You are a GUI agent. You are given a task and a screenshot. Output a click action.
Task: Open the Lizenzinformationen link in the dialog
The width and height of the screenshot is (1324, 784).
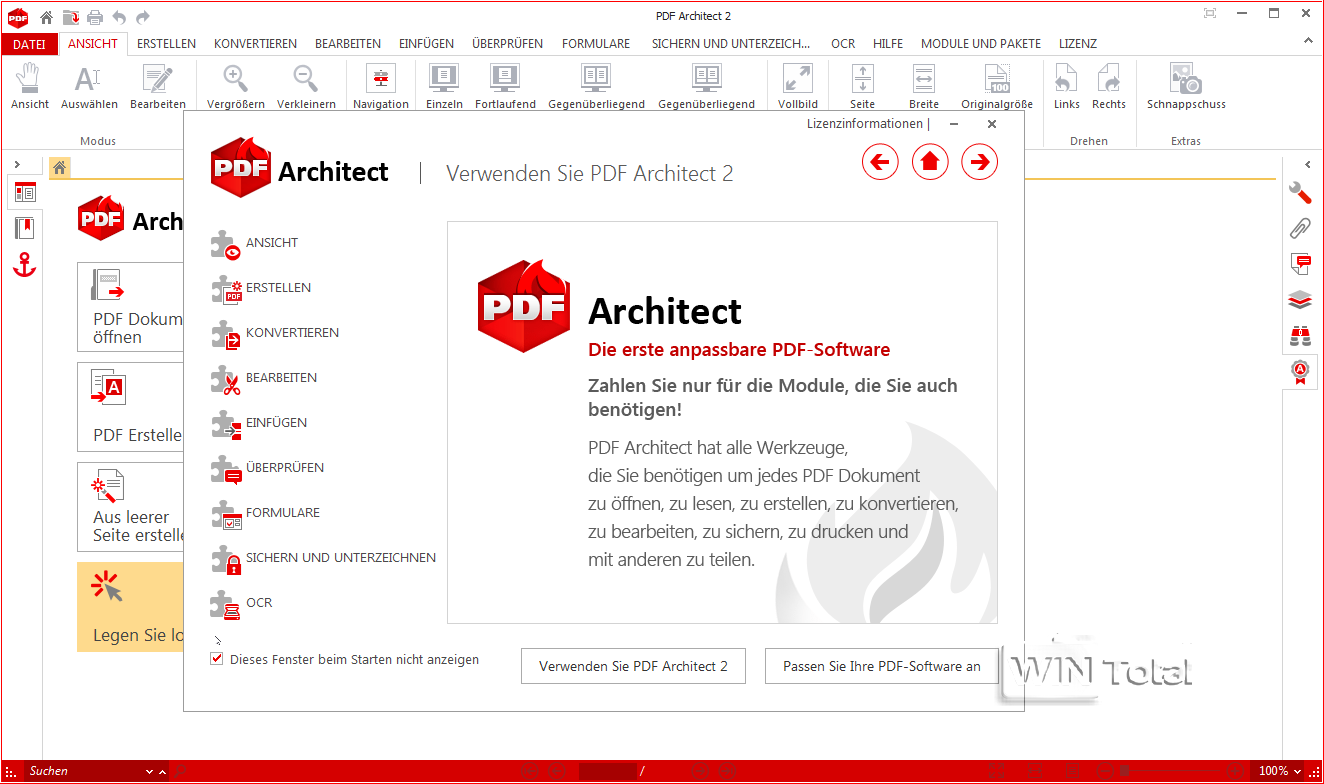[865, 124]
